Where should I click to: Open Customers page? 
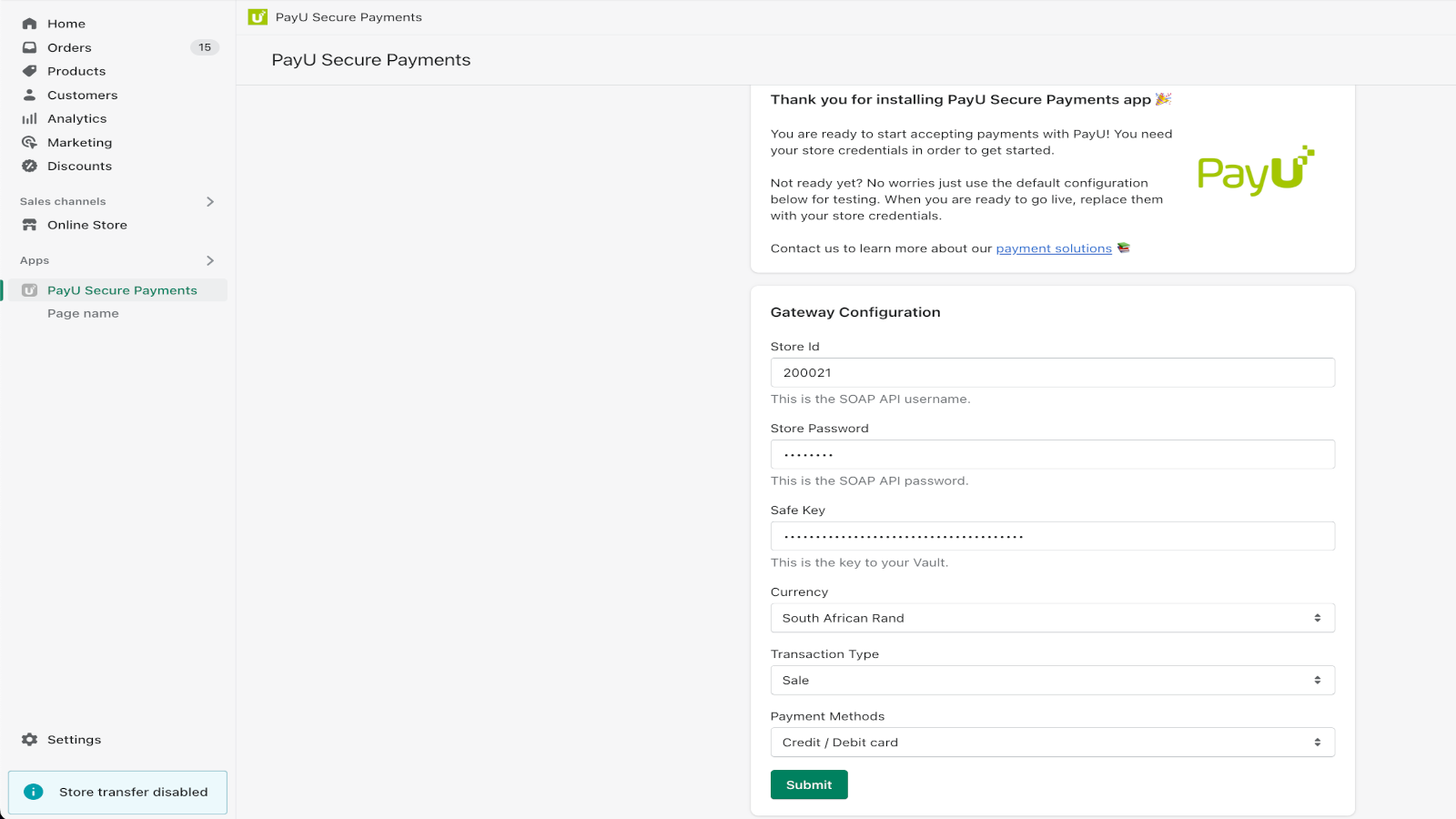pyautogui.click(x=82, y=95)
